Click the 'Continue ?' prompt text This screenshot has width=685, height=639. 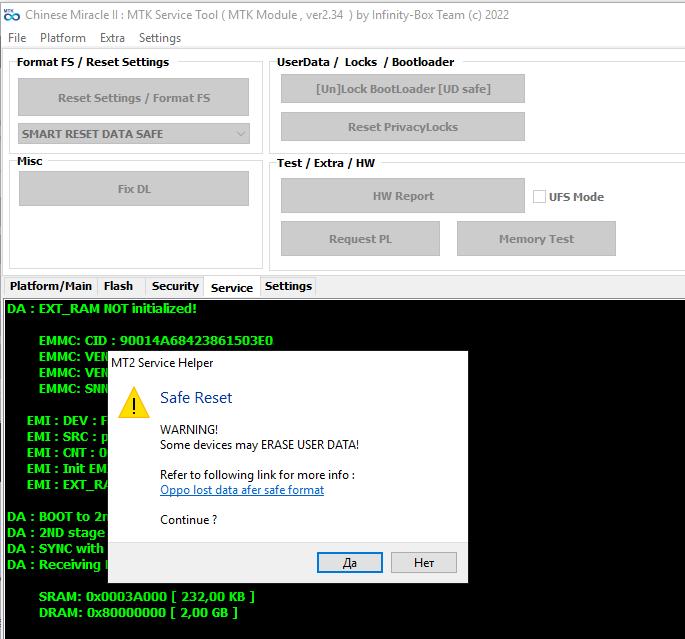(188, 520)
